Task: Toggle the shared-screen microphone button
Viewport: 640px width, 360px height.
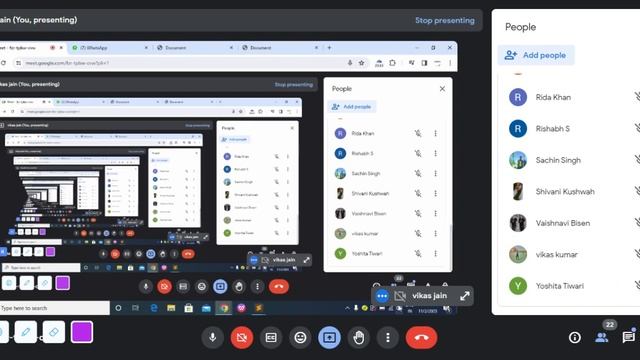Action: [x=145, y=287]
